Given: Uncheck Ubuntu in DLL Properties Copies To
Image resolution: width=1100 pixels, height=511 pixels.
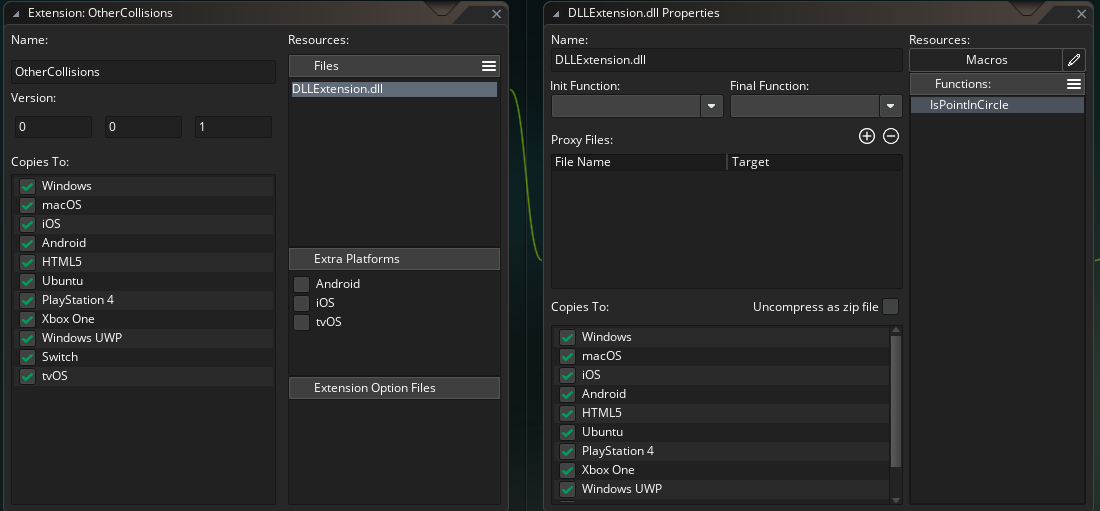Looking at the screenshot, I should point(568,432).
